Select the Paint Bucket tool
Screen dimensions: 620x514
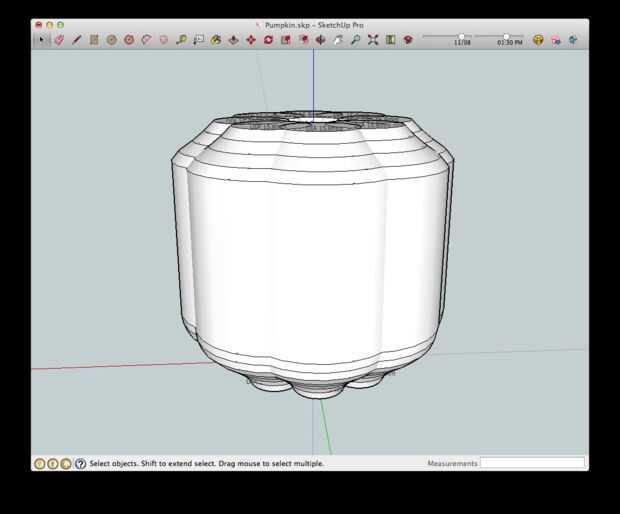(x=216, y=40)
